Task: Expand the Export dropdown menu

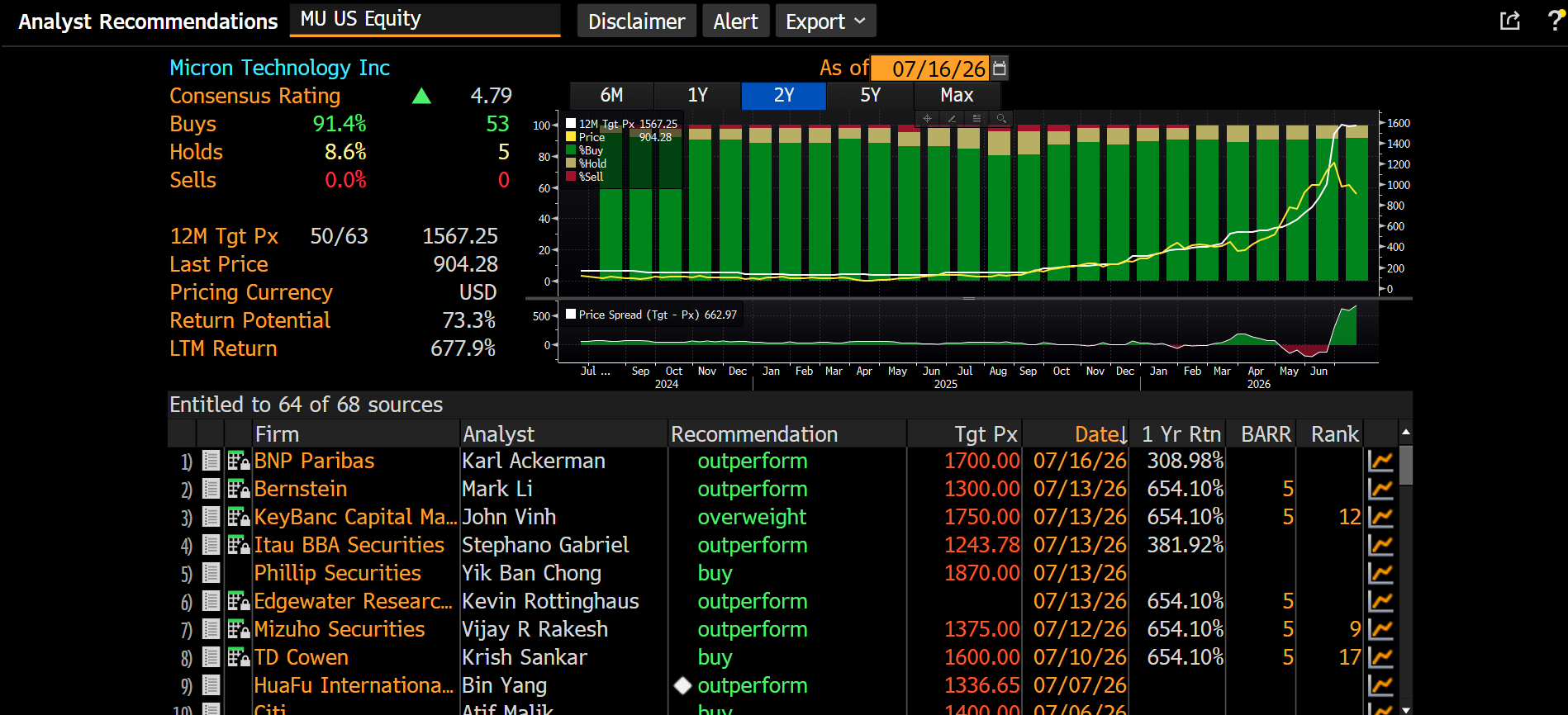Action: point(825,21)
